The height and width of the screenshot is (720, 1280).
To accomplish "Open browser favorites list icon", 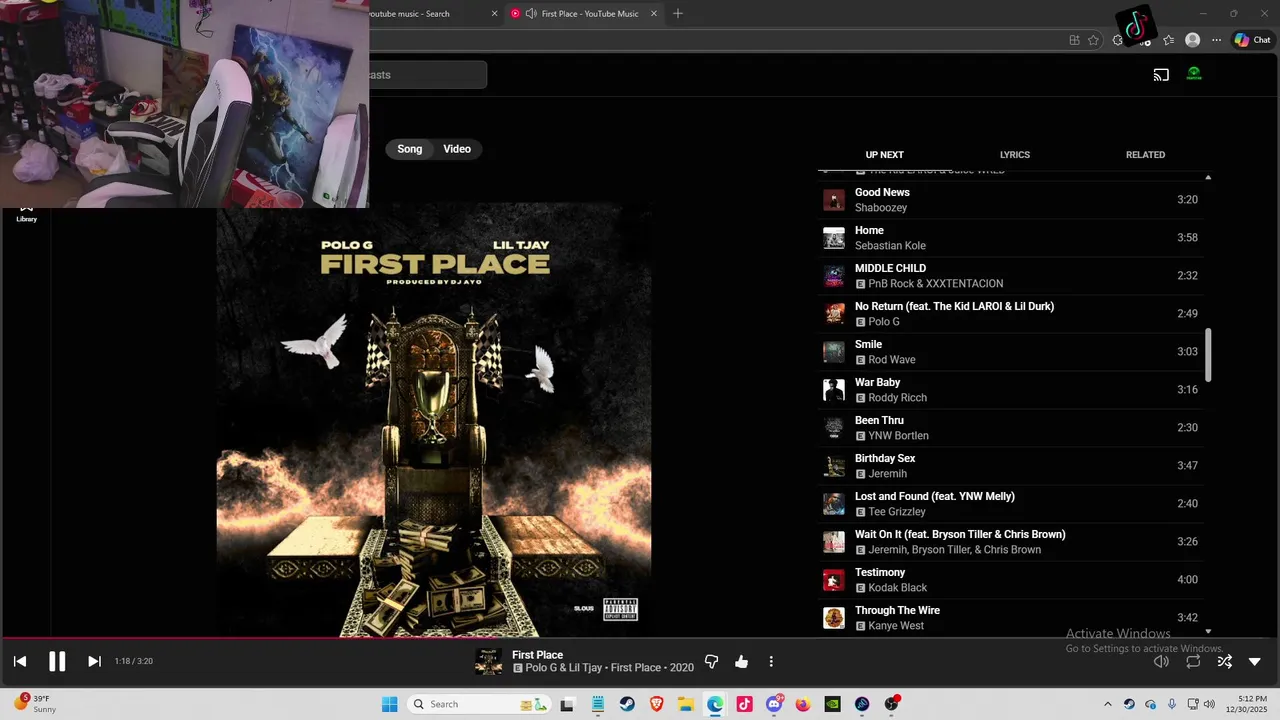I will click(x=1168, y=40).
